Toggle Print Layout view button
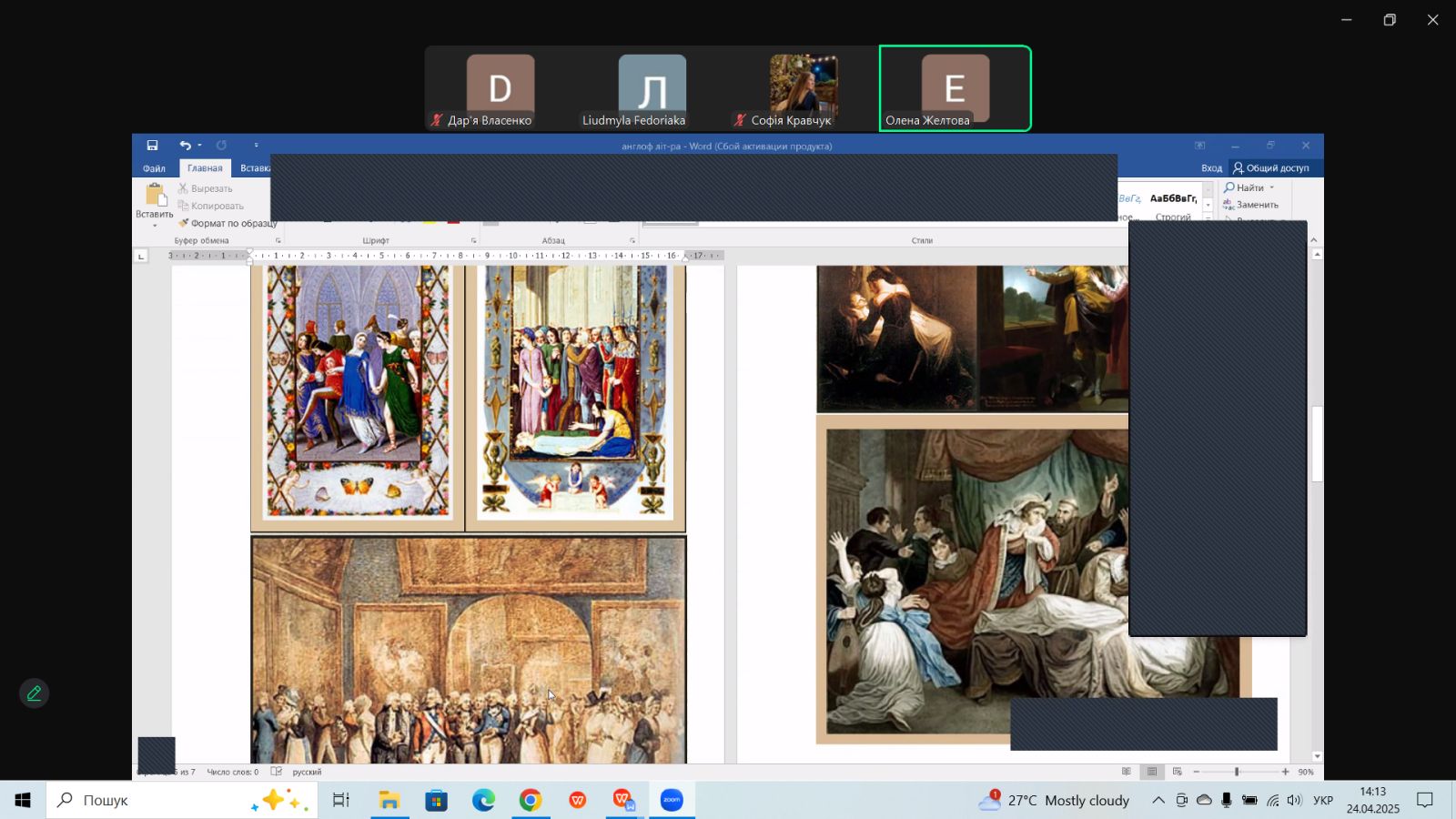The image size is (1456, 819). [x=1152, y=772]
